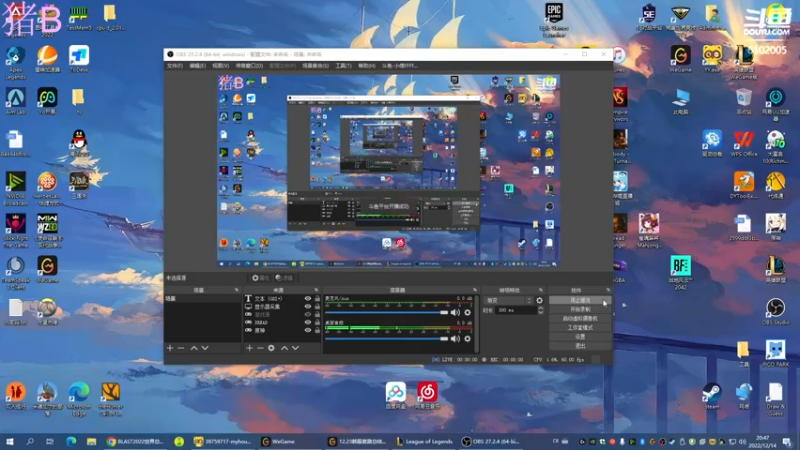Pop out the Scene Transitions dock panel
Viewport: 800px width, 450px height.
(541, 290)
